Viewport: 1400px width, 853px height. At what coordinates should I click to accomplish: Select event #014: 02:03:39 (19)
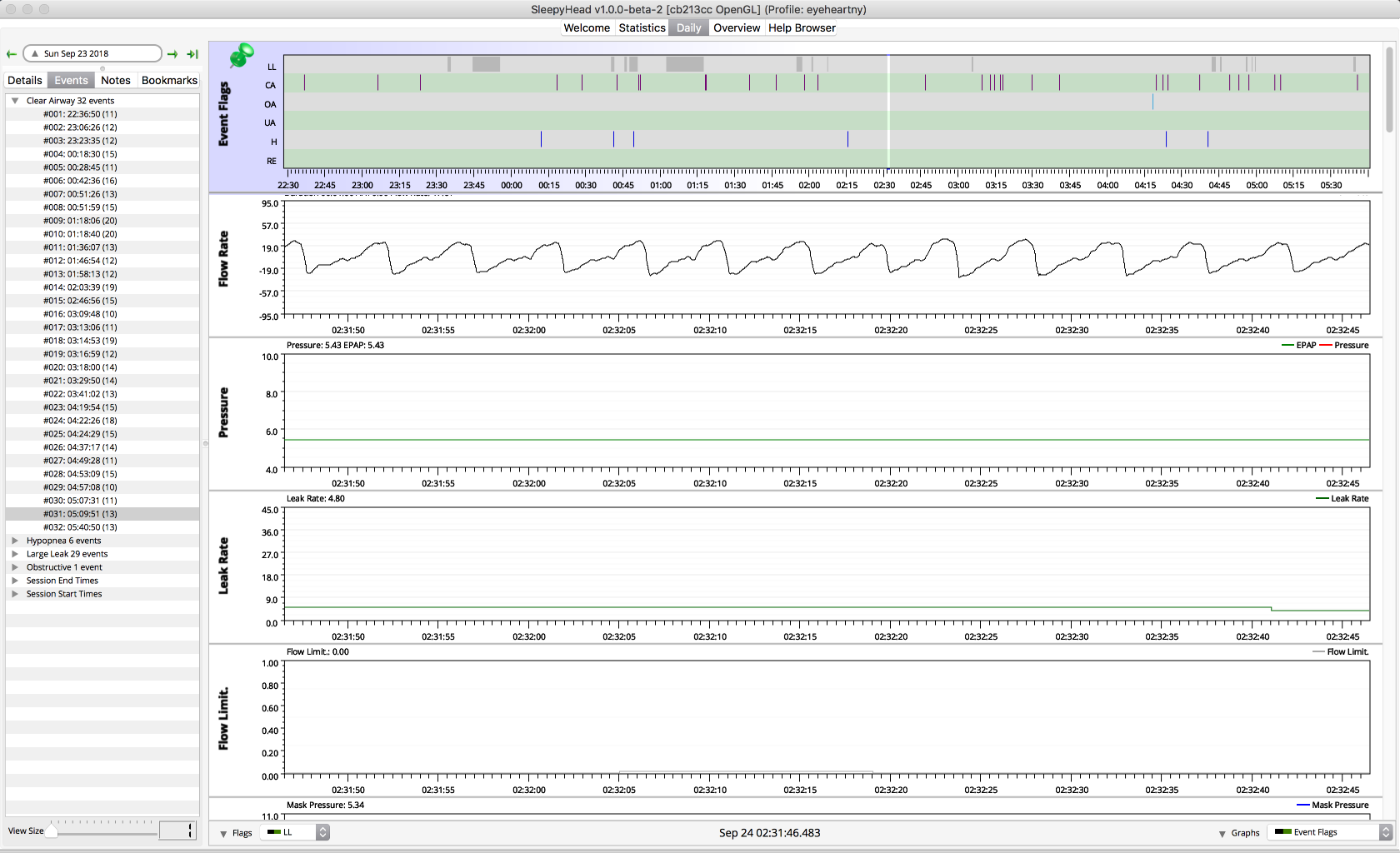click(x=80, y=287)
